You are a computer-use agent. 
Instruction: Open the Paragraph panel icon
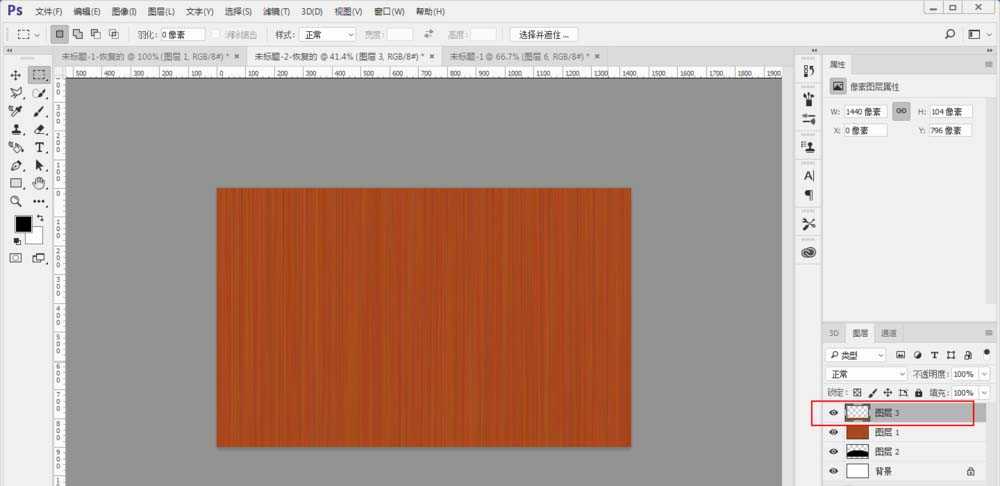pyautogui.click(x=809, y=195)
